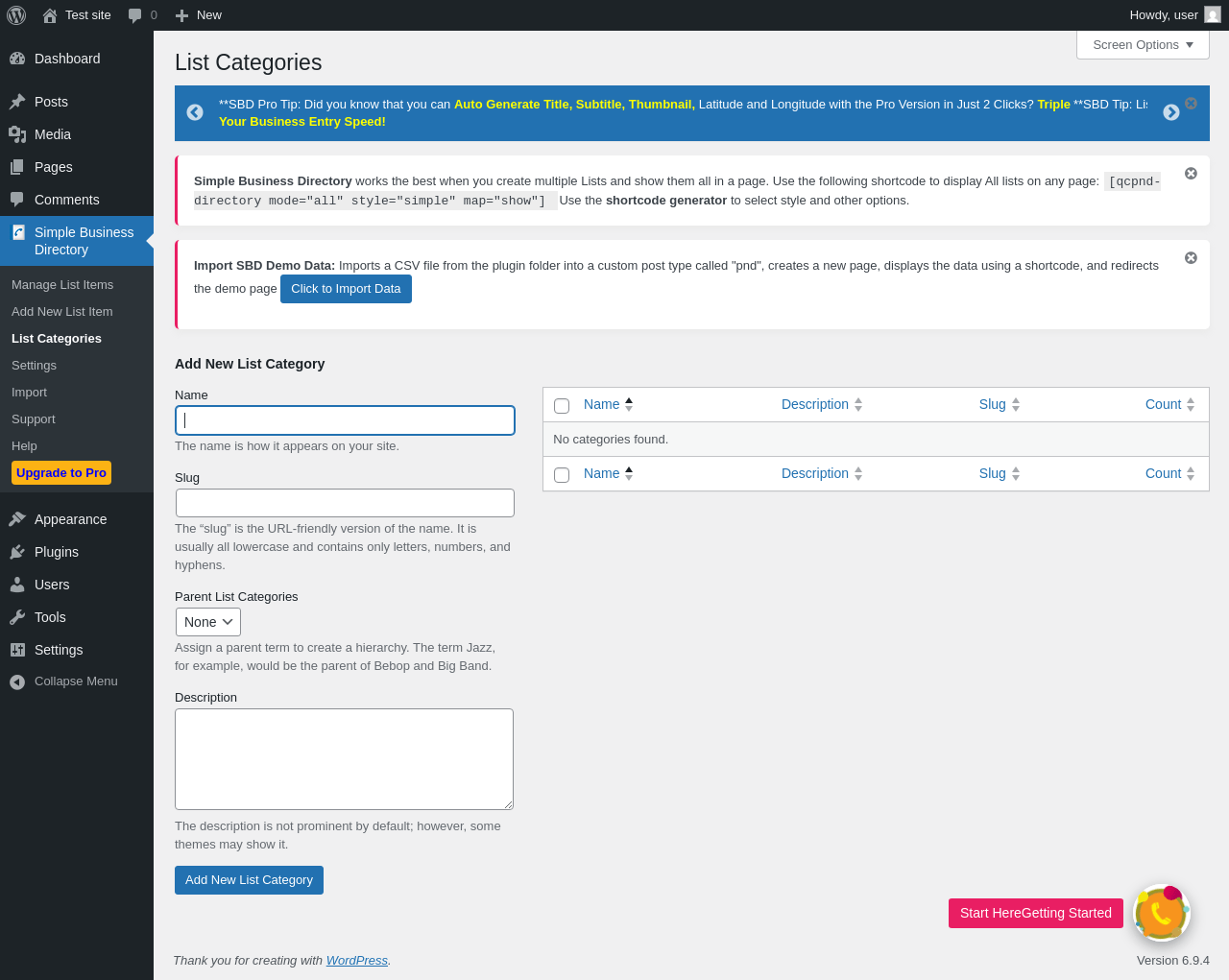Click the Comments sidebar icon
This screenshot has height=980, width=1229.
point(17,200)
